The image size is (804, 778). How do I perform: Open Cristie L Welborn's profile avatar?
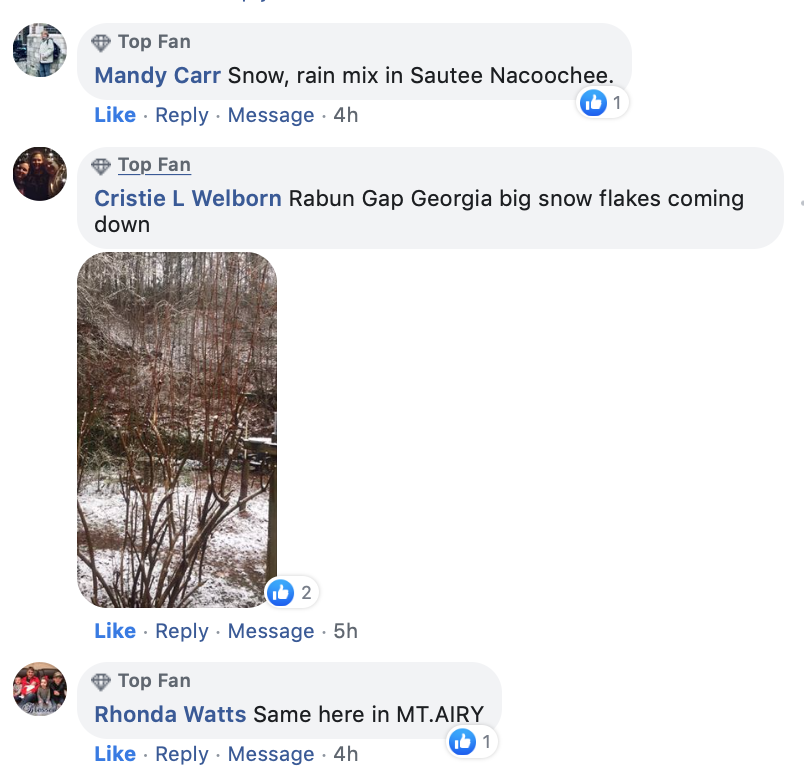(x=40, y=174)
